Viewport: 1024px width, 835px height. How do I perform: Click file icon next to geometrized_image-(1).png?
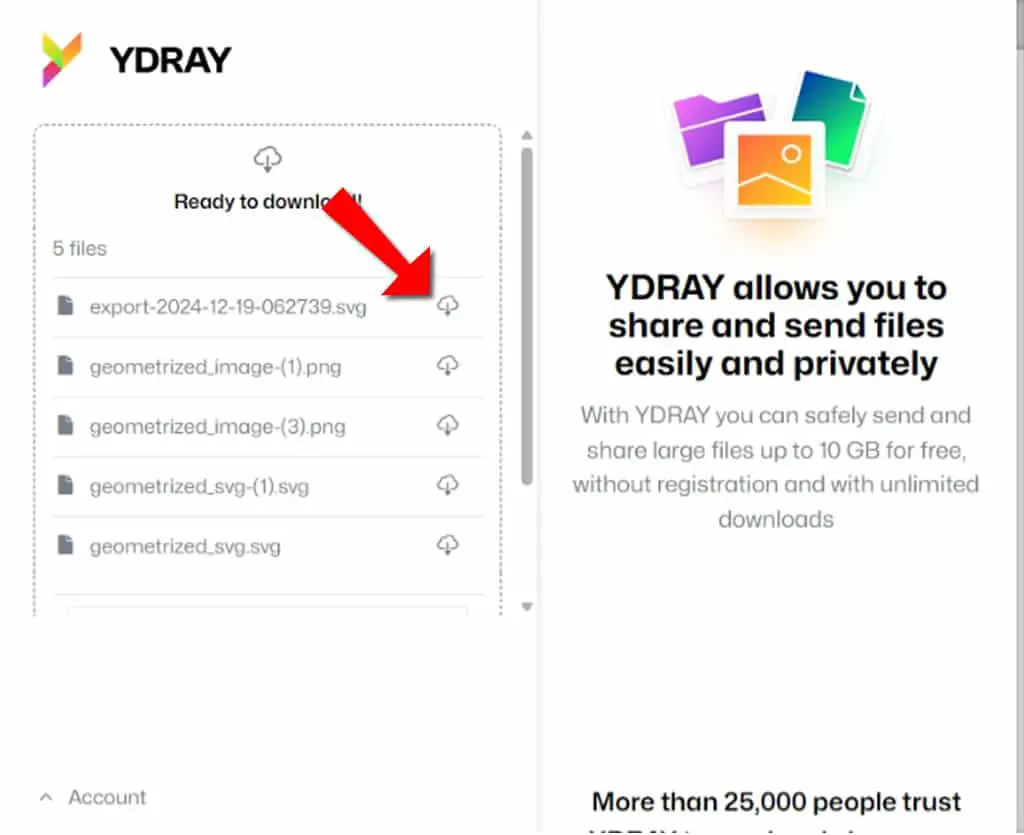(65, 365)
